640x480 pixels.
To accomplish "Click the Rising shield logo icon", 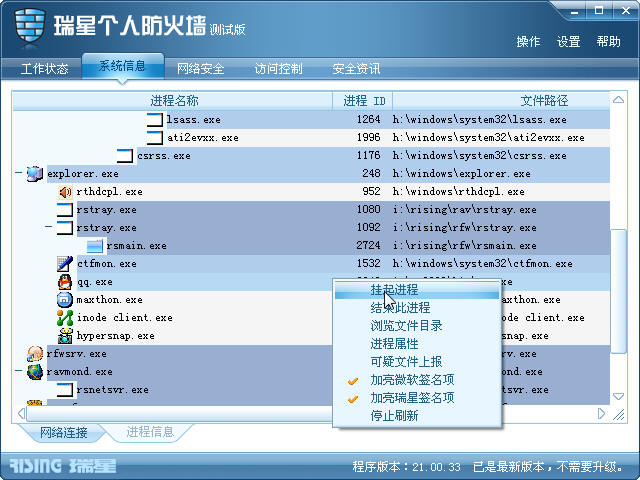I will click(x=29, y=26).
